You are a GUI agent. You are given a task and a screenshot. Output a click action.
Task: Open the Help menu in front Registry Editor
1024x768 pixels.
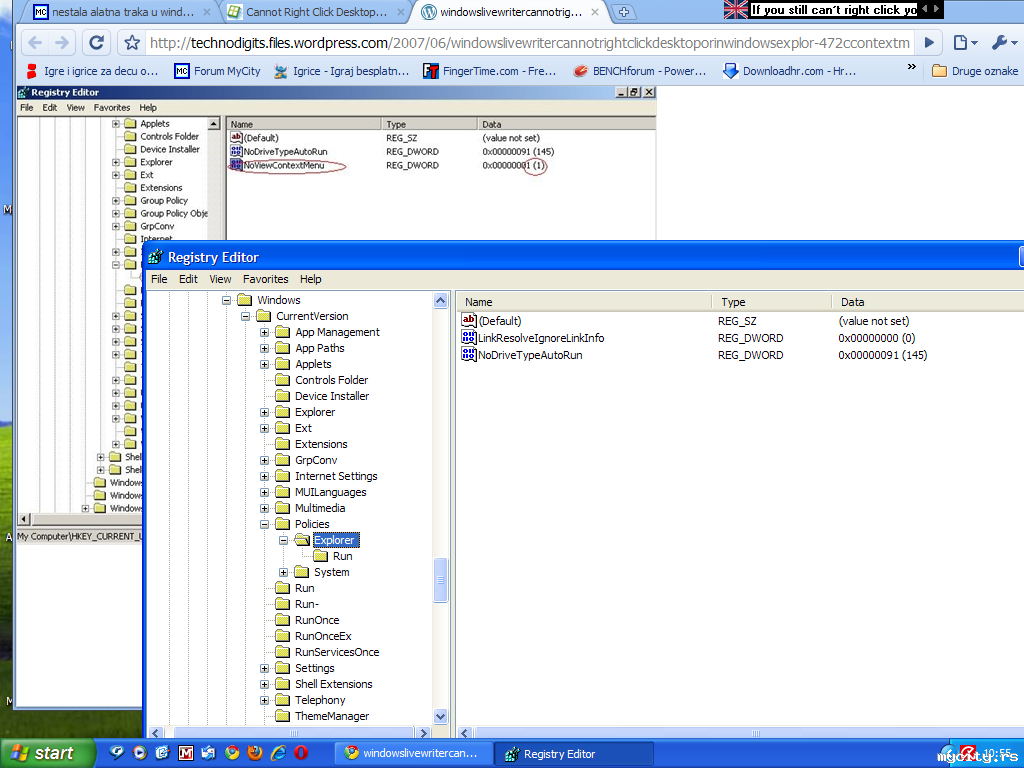coord(310,279)
